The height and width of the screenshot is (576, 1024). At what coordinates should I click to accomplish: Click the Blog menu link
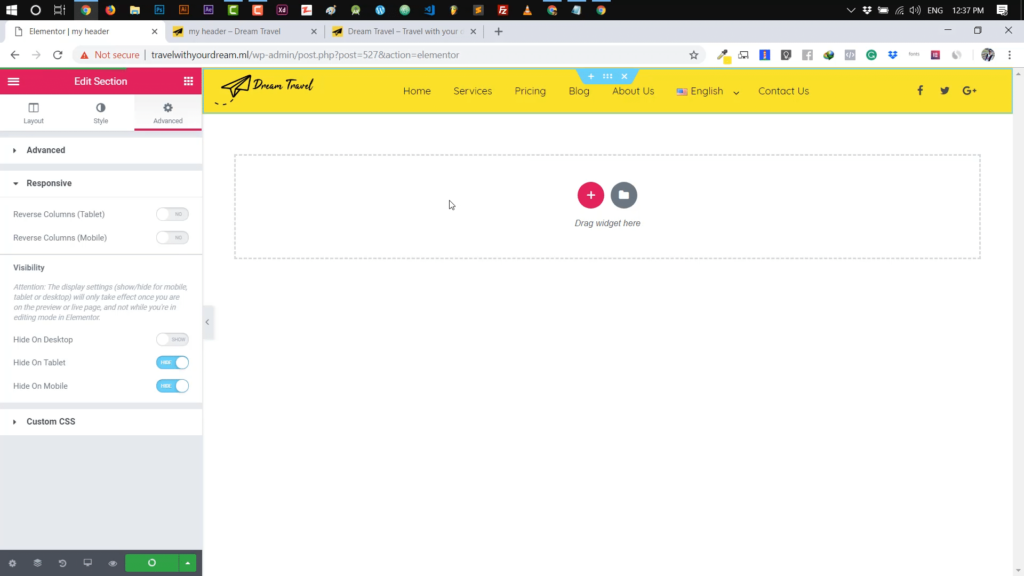[x=579, y=91]
